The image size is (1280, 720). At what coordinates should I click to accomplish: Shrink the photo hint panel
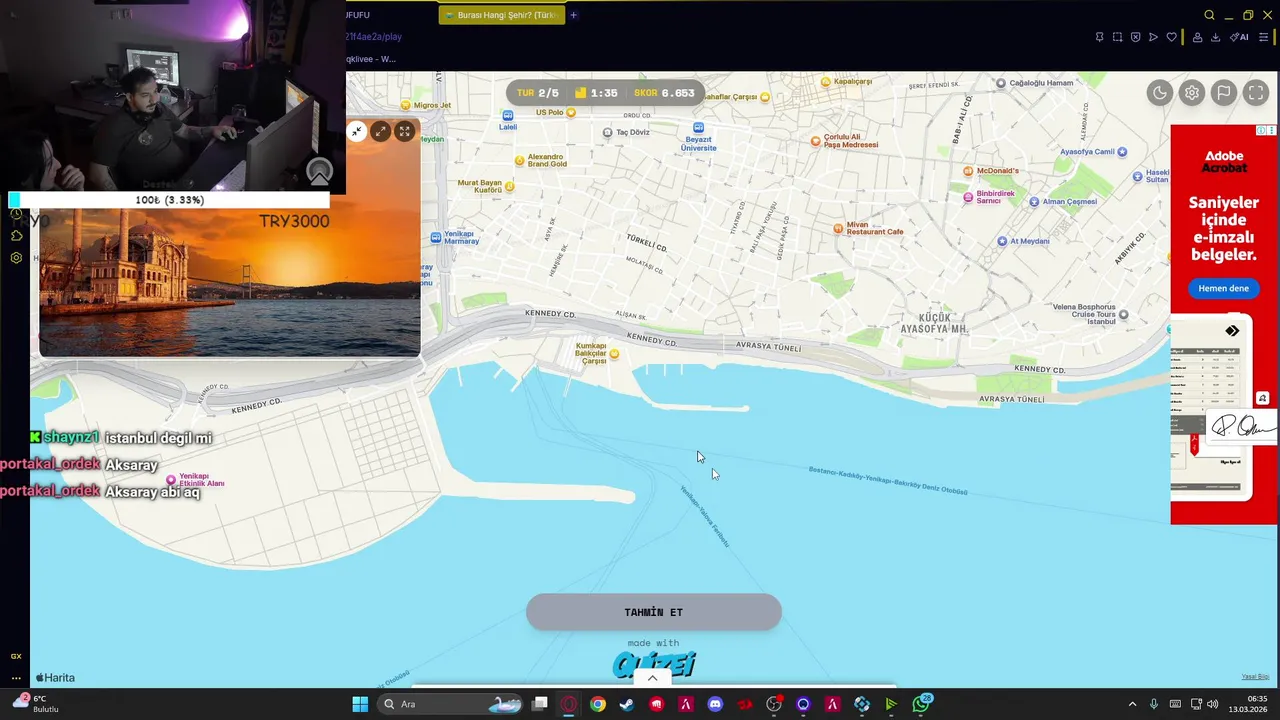coord(357,131)
